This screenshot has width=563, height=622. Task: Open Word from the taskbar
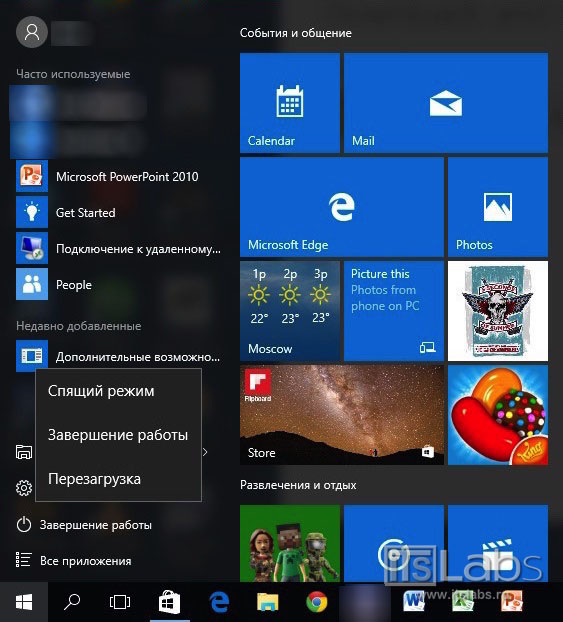pyautogui.click(x=414, y=602)
